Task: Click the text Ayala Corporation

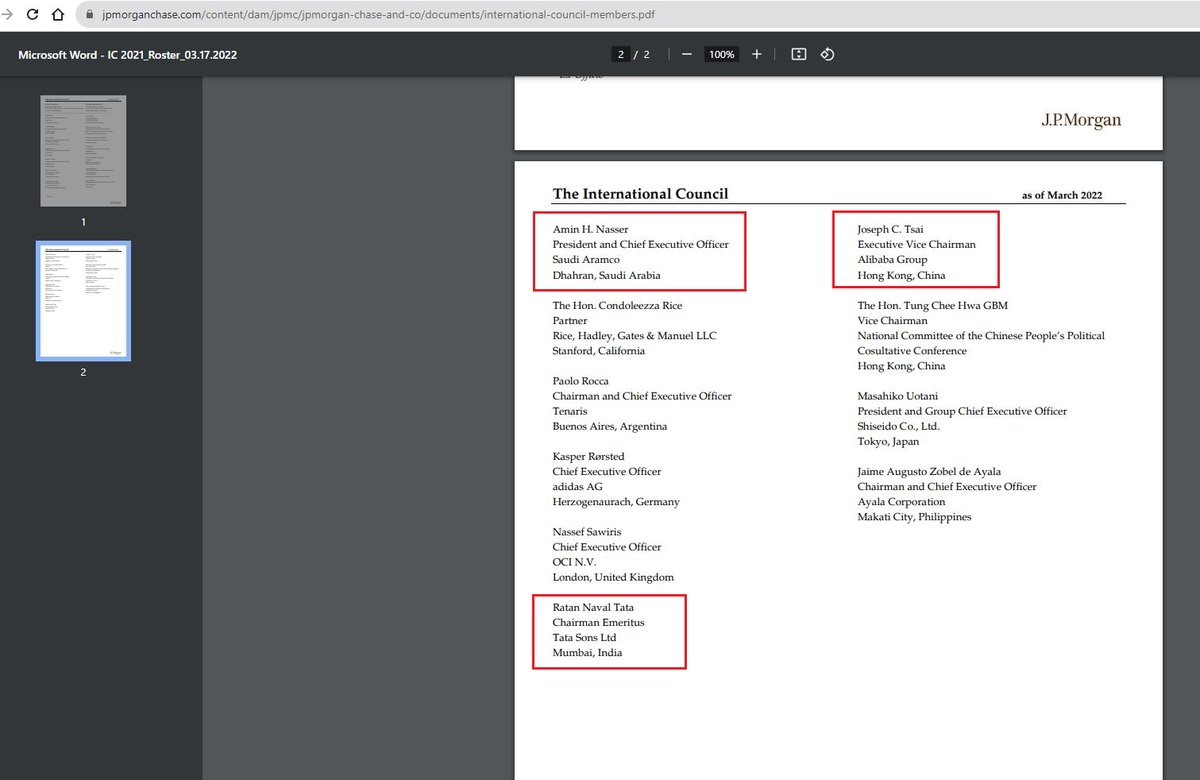Action: [901, 502]
